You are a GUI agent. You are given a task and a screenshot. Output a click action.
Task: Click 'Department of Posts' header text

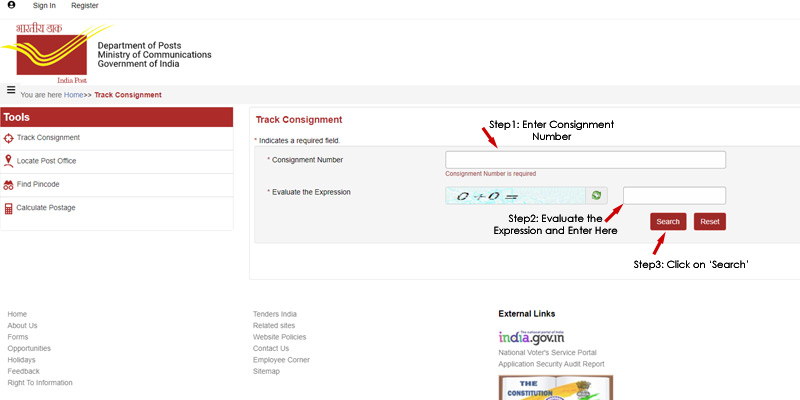(139, 45)
